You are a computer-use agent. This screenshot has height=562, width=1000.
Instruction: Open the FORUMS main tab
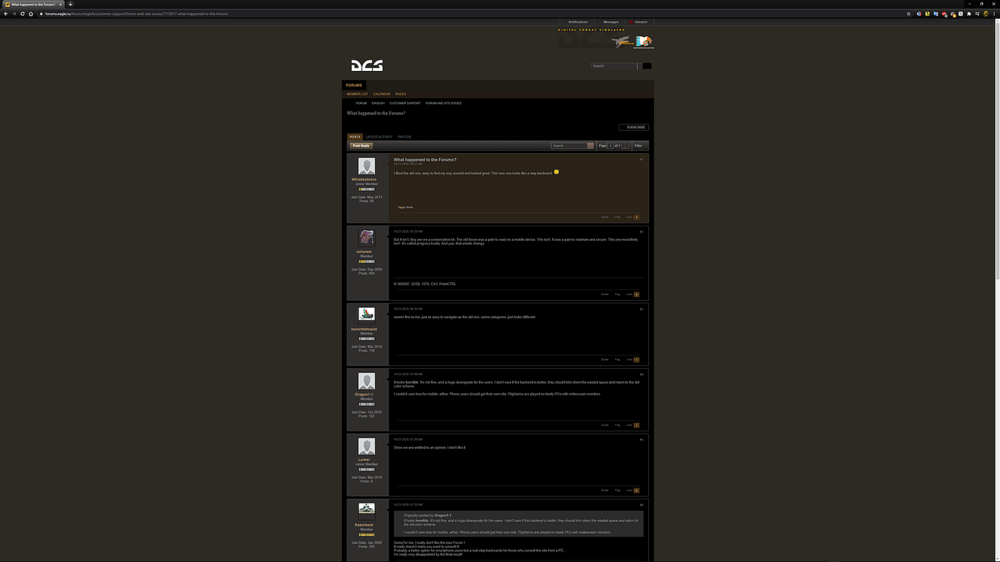354,85
